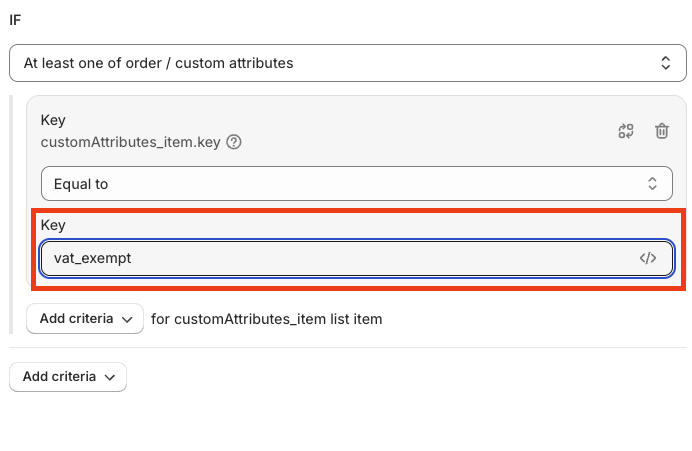
Task: Click up-down arrows on order attributes selector
Action: click(666, 63)
